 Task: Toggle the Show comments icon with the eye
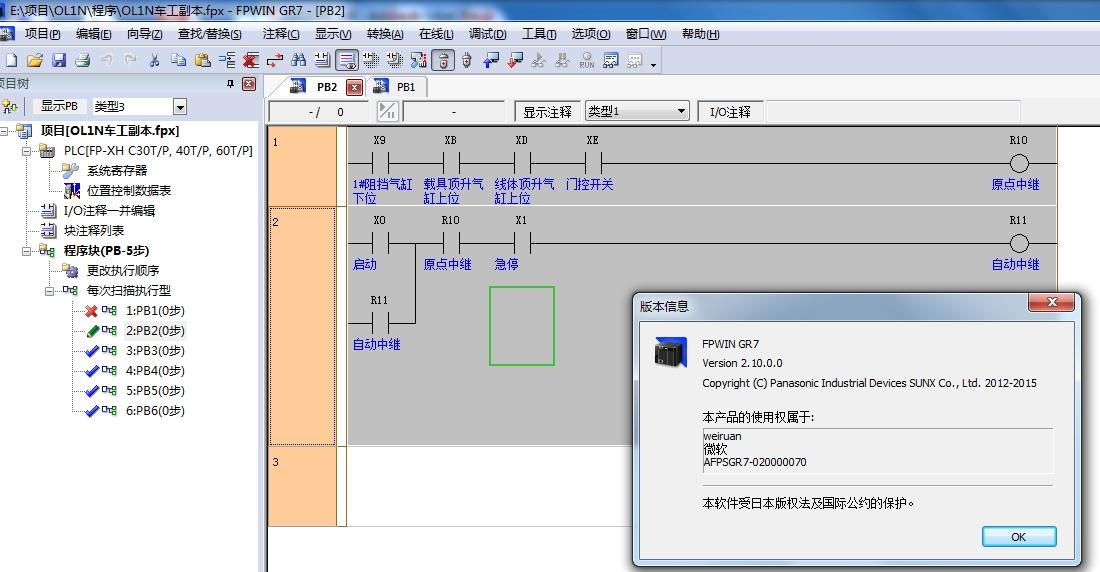click(347, 60)
